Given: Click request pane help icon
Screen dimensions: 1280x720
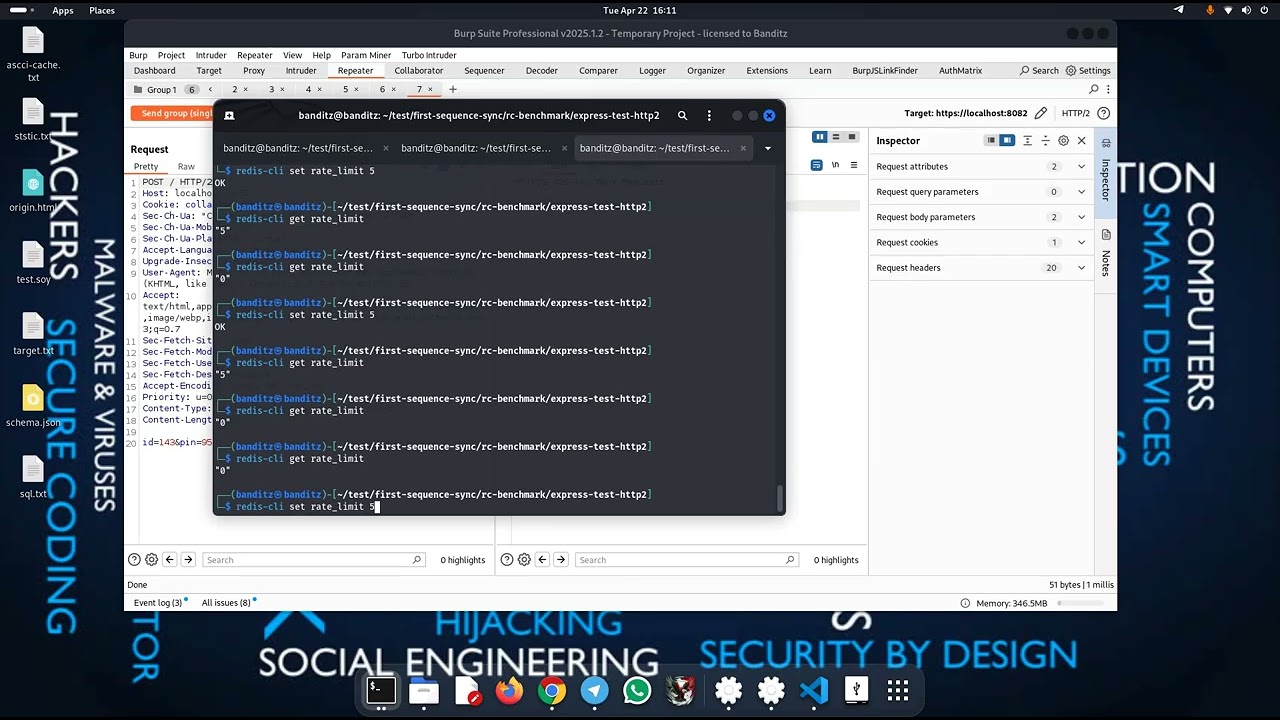Looking at the screenshot, I should click(134, 560).
